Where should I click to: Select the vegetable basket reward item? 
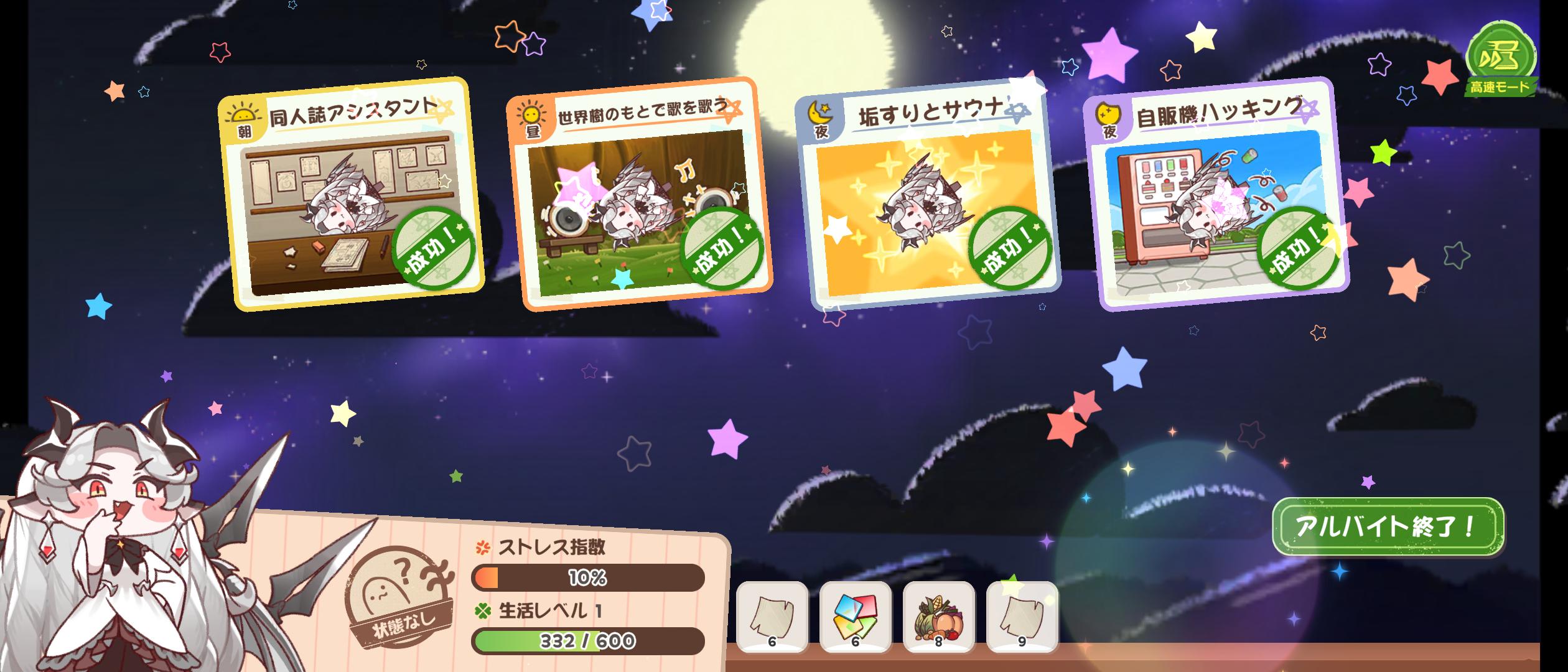(x=939, y=617)
